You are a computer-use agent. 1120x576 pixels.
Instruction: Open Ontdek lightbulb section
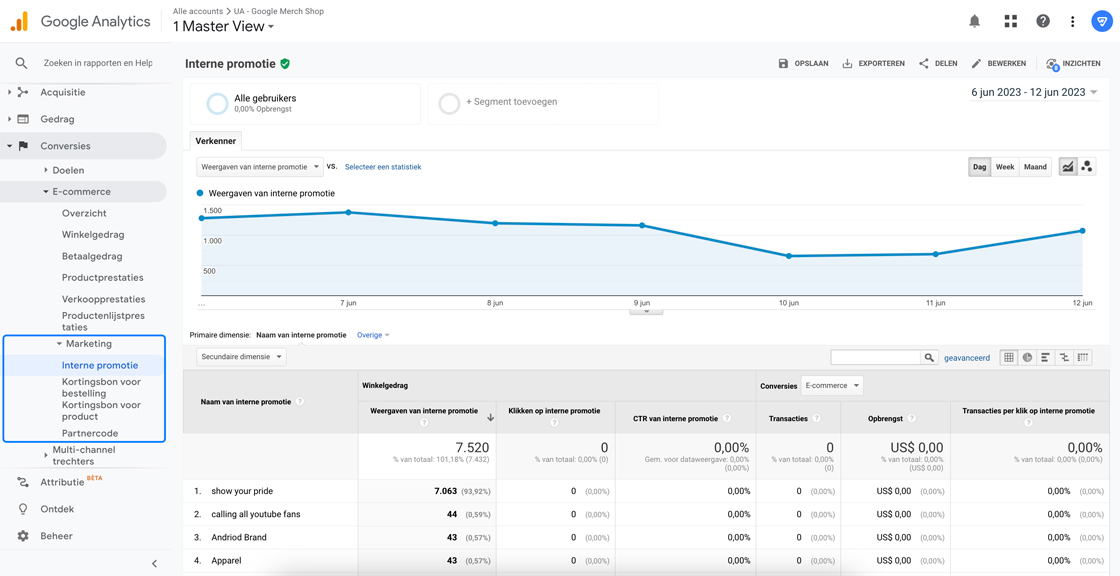[57, 509]
